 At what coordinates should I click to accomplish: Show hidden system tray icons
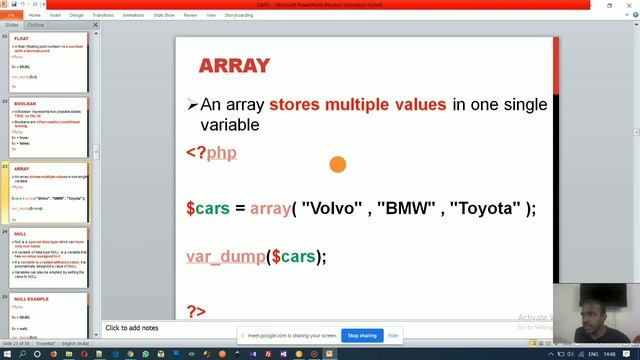tap(551, 354)
